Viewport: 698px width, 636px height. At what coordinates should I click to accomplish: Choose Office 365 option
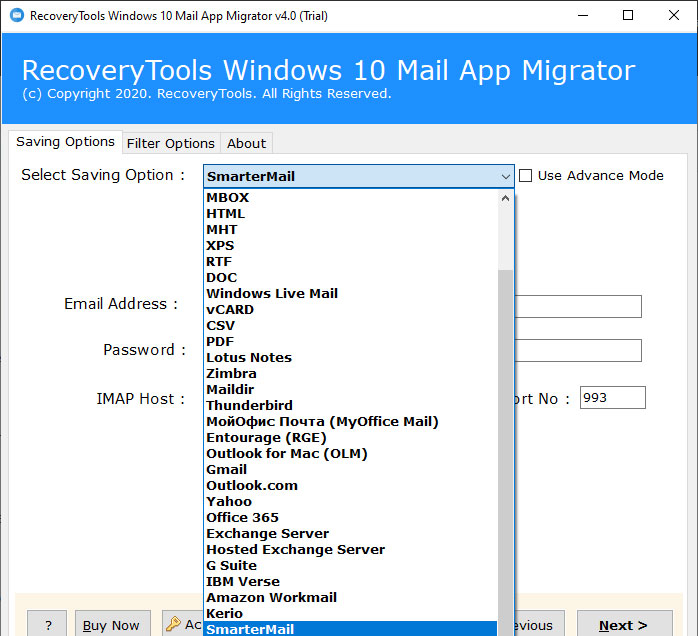pos(351,518)
